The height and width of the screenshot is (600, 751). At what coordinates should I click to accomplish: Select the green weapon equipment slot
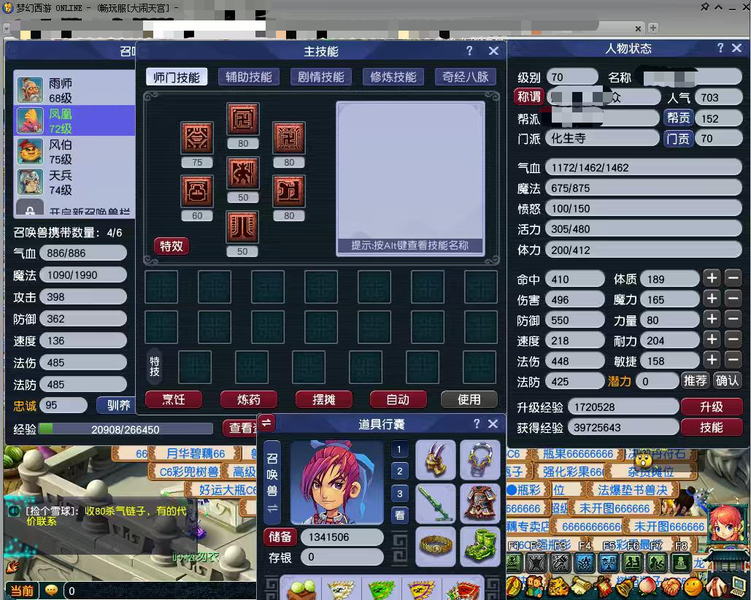[435, 503]
